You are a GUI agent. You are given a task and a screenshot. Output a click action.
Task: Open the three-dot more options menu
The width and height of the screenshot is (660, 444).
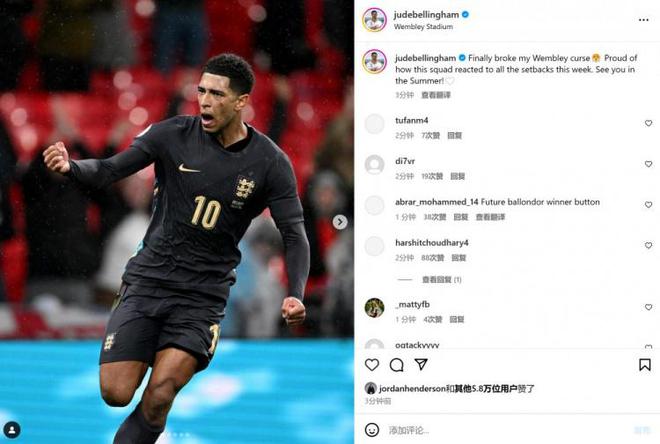pyautogui.click(x=643, y=20)
